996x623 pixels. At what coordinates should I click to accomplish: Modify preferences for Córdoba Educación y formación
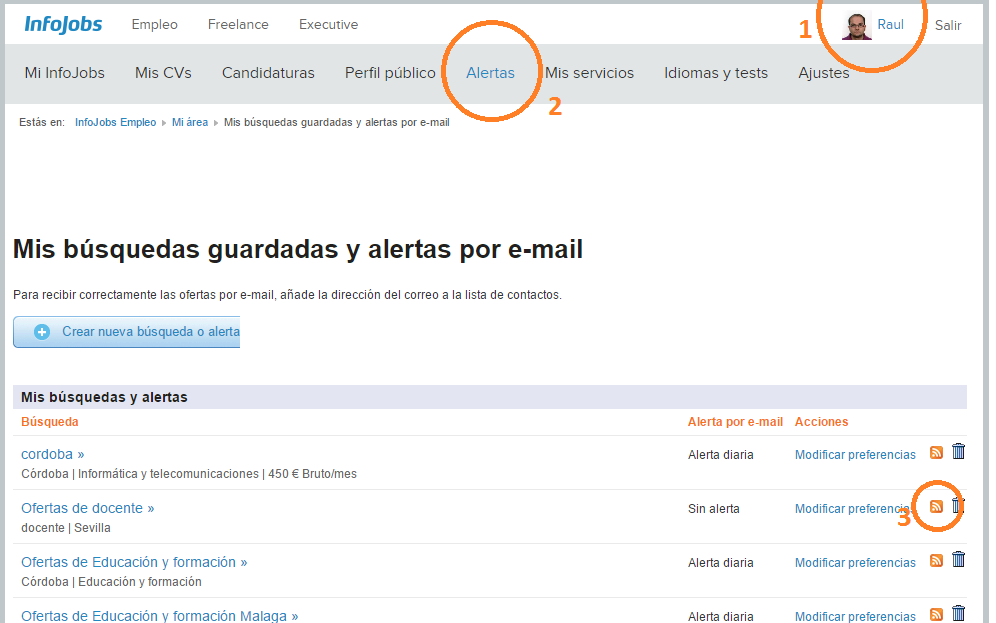coord(855,563)
